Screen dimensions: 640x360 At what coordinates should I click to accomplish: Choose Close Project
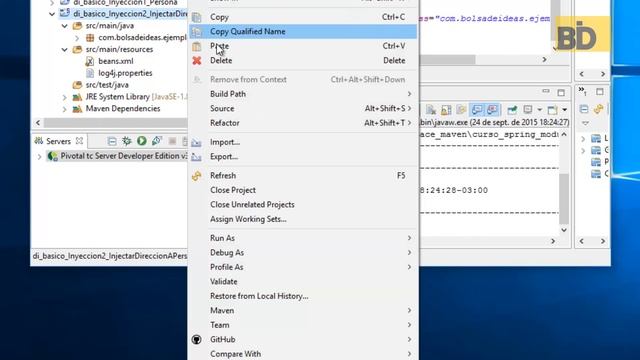point(303,190)
